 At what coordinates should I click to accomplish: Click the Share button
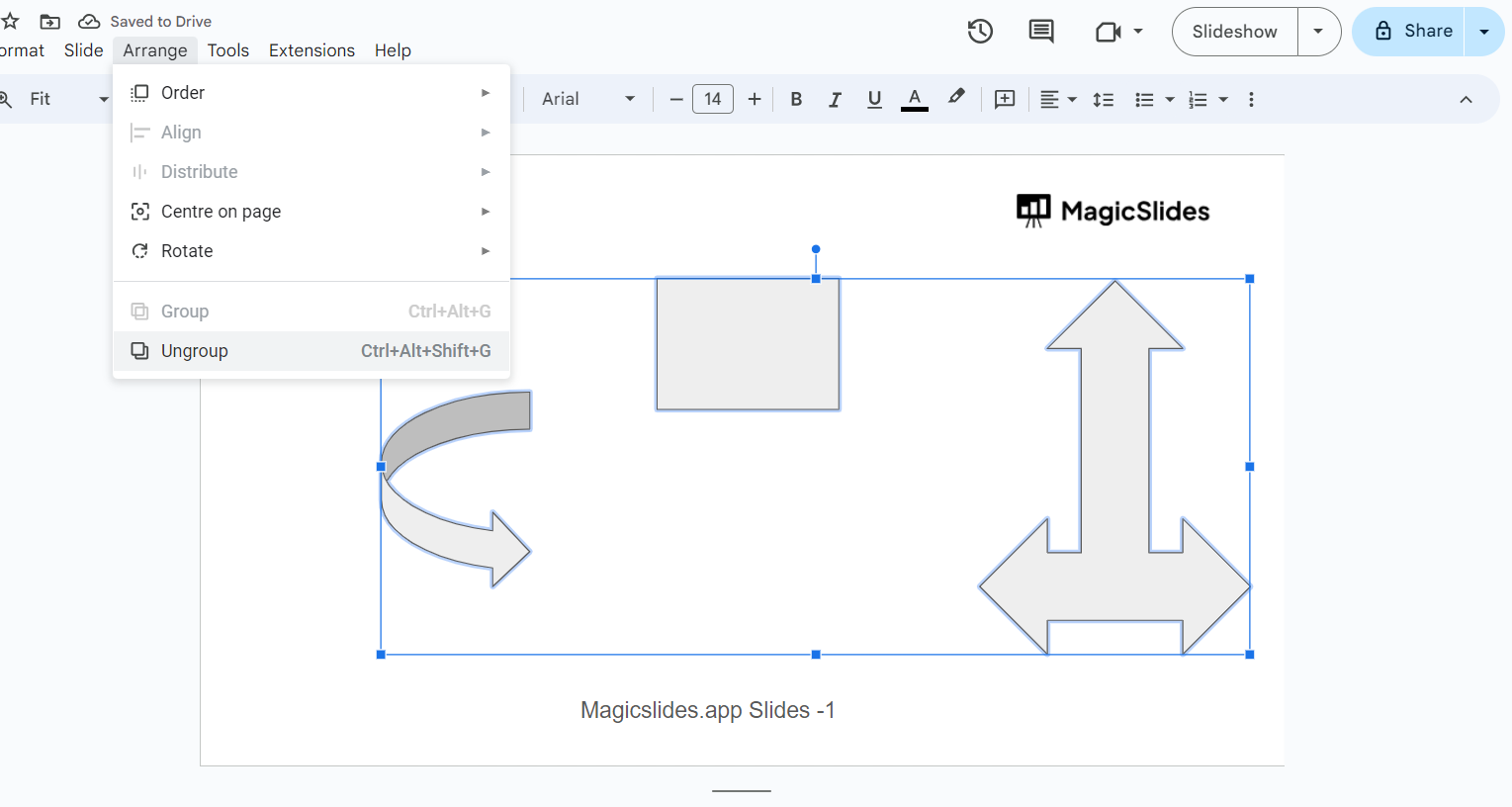click(x=1414, y=32)
